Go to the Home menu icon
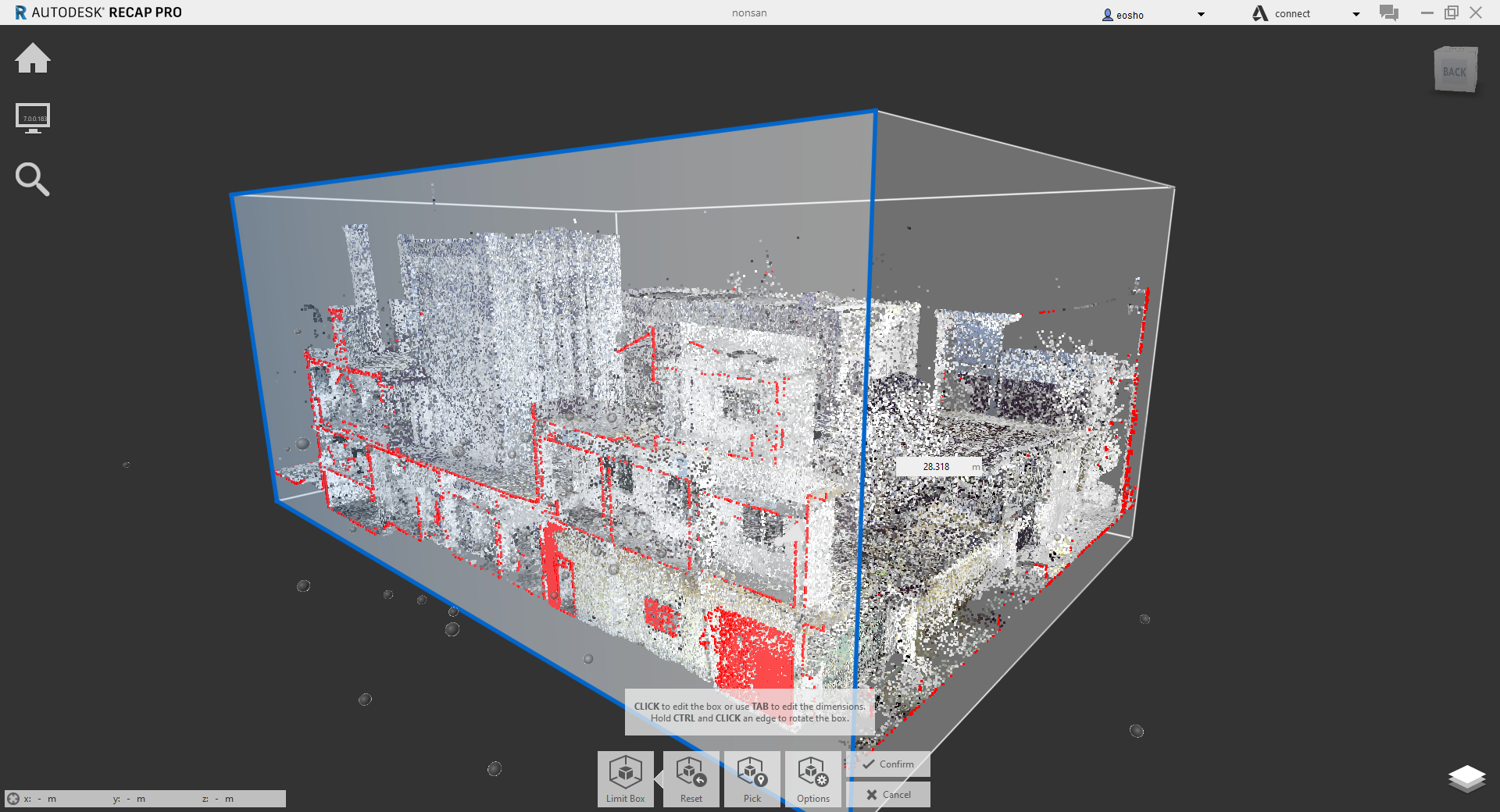The width and height of the screenshot is (1500, 812). (33, 59)
